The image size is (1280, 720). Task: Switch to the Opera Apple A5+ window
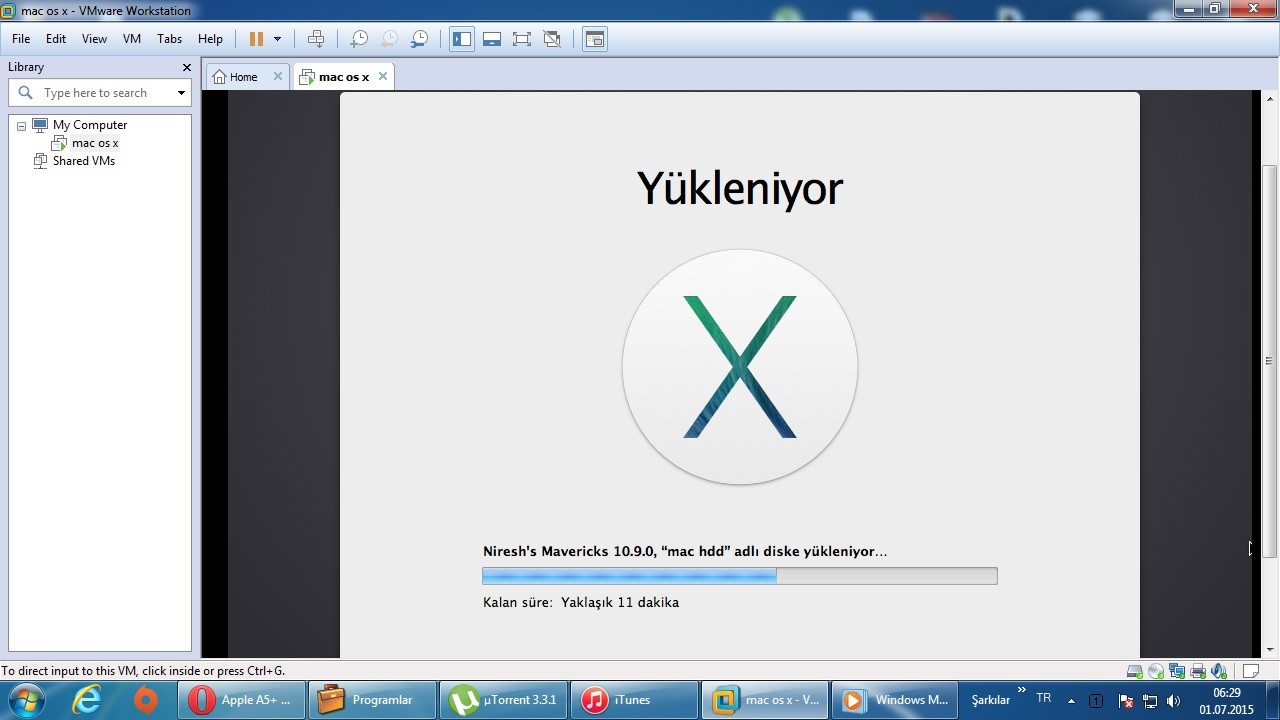242,700
